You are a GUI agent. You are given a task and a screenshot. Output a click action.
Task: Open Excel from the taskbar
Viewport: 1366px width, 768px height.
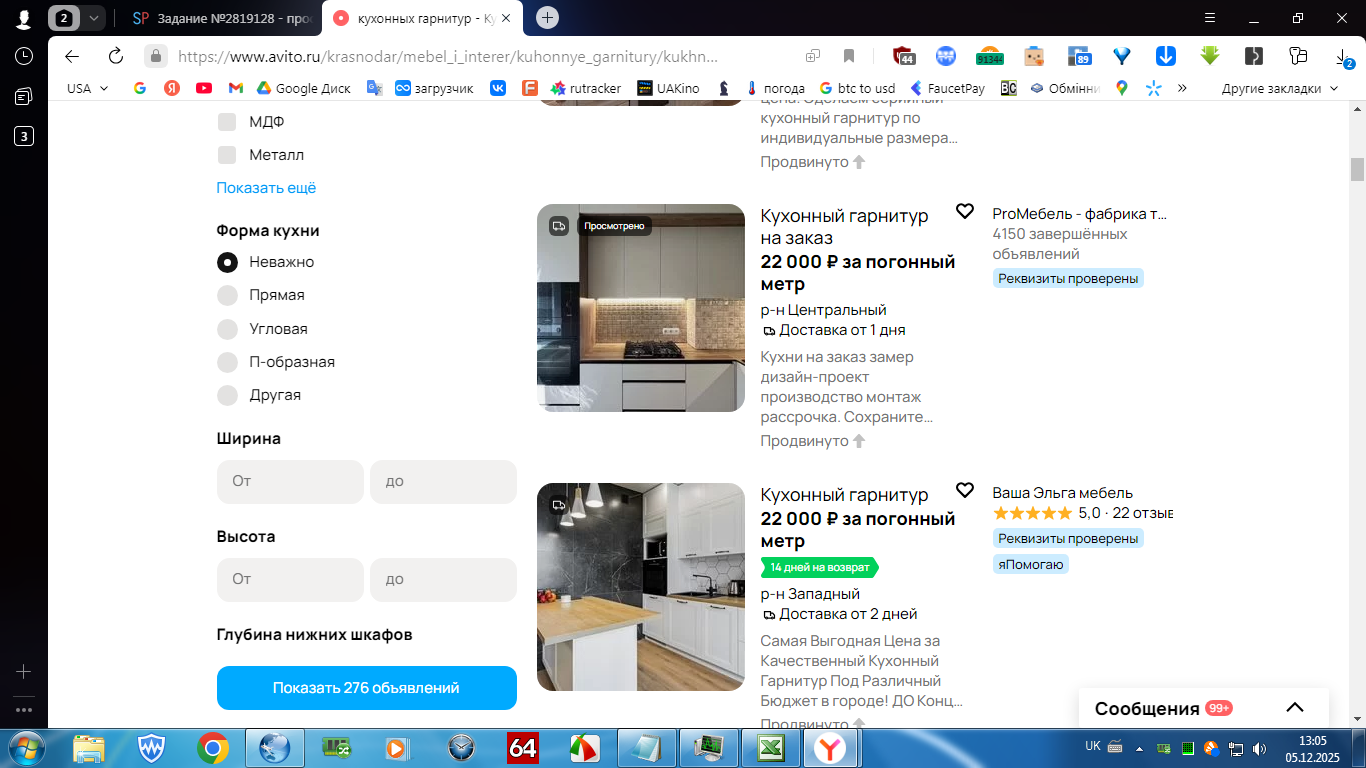pyautogui.click(x=771, y=747)
